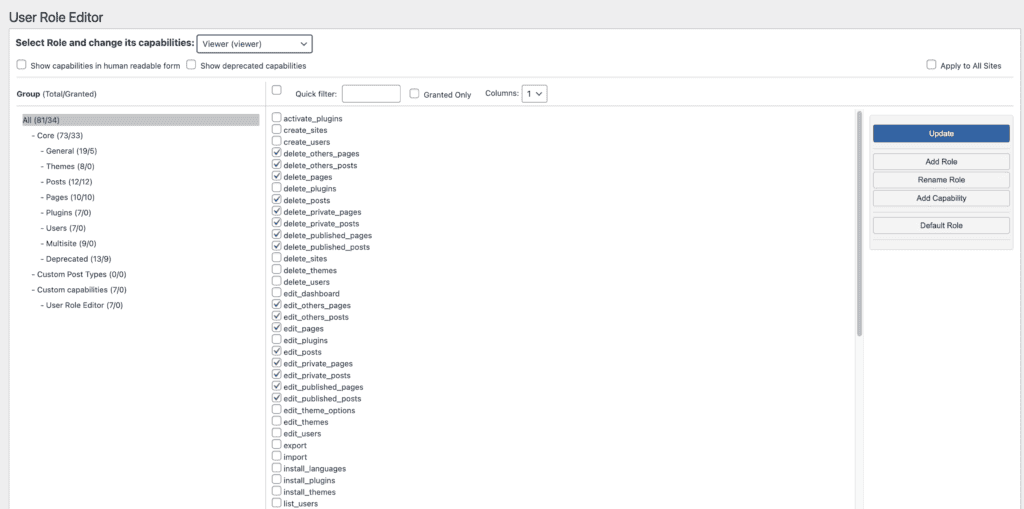Uncheck the delete_private_pages capability
1024x509 pixels.
coord(277,211)
